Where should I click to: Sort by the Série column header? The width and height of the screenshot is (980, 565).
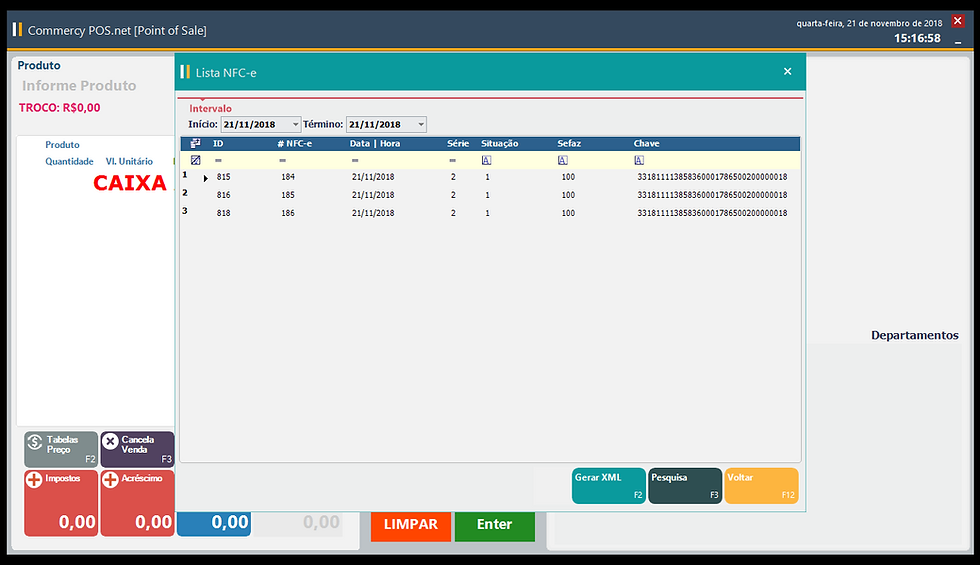pos(458,143)
